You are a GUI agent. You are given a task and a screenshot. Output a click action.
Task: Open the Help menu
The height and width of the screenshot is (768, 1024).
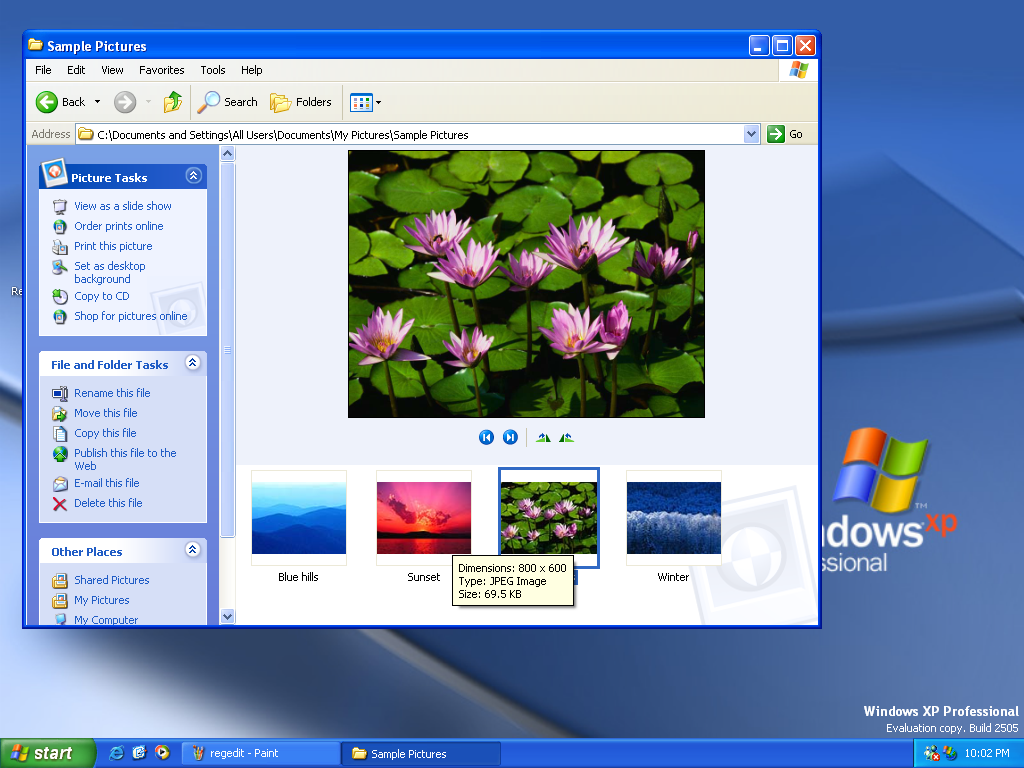coord(251,70)
